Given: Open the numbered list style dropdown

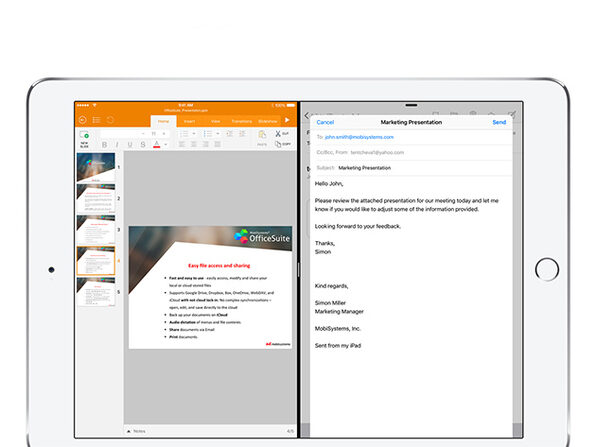Looking at the screenshot, I should click(194, 134).
